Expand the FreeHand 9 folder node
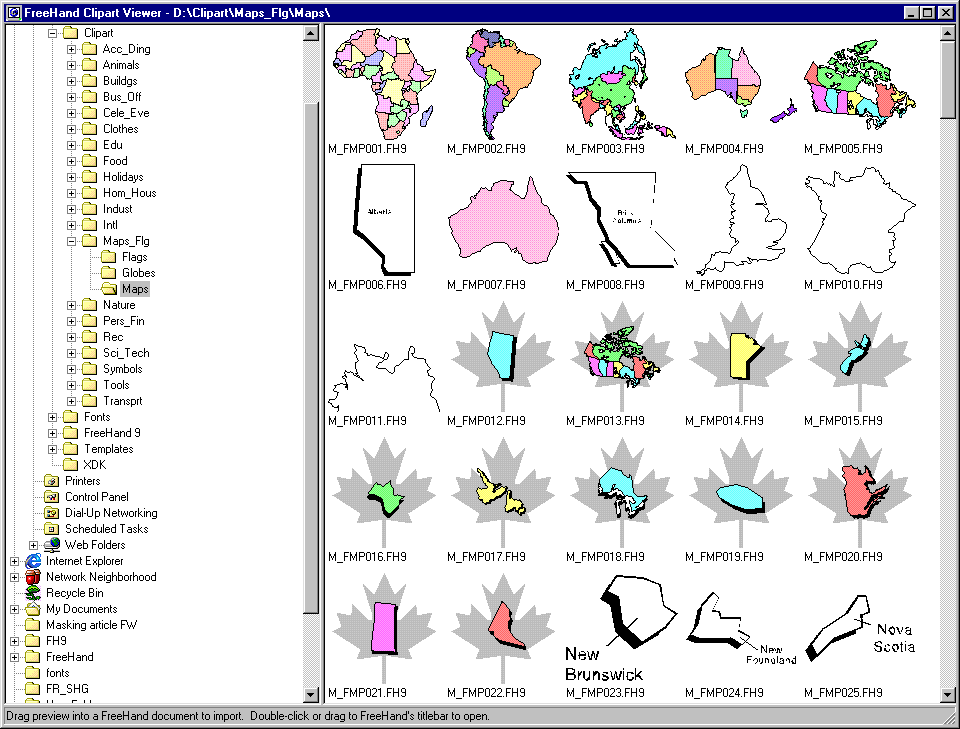Image resolution: width=960 pixels, height=729 pixels. pyautogui.click(x=53, y=433)
